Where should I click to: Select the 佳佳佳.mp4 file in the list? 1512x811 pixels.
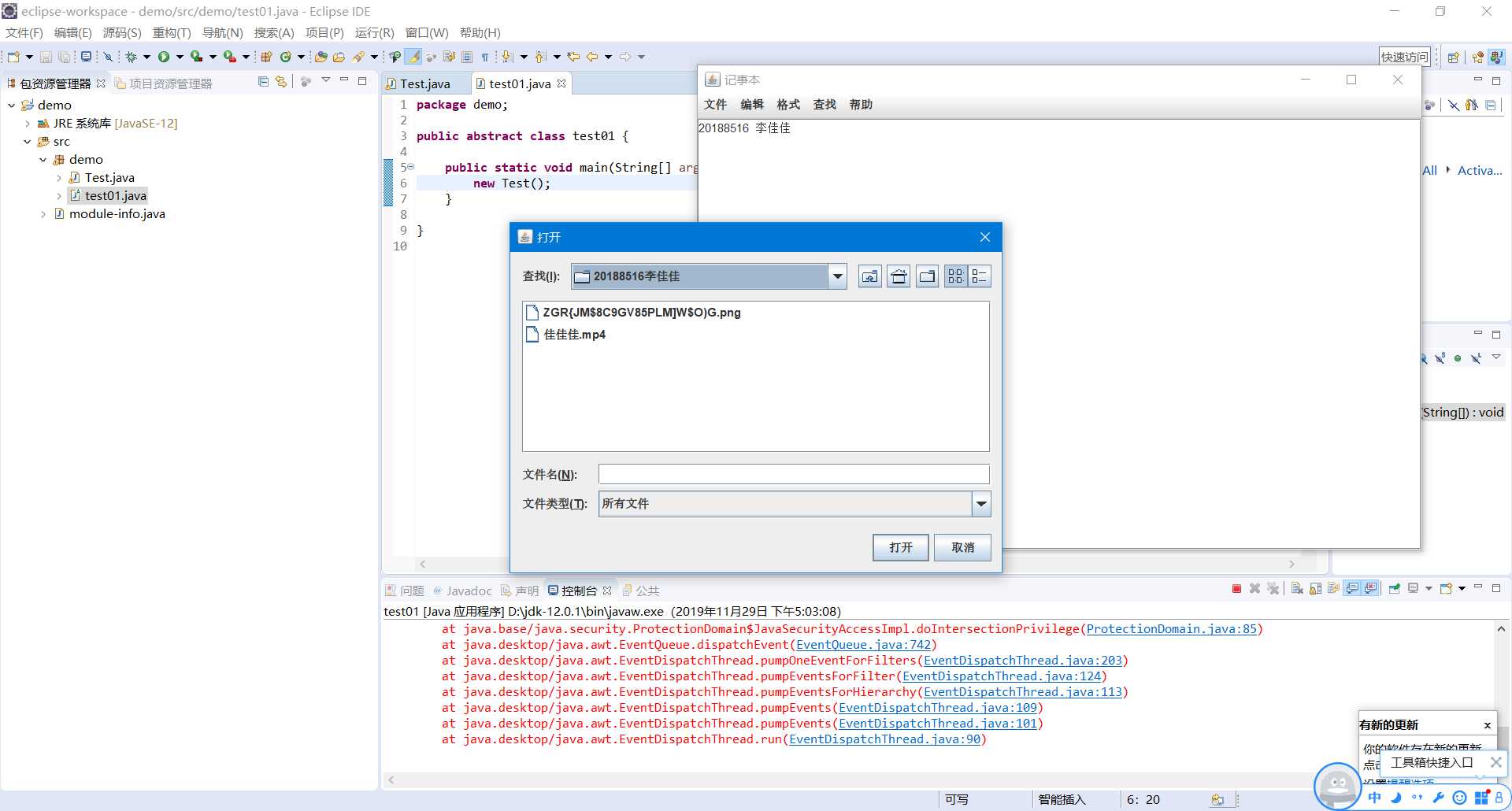(566, 335)
